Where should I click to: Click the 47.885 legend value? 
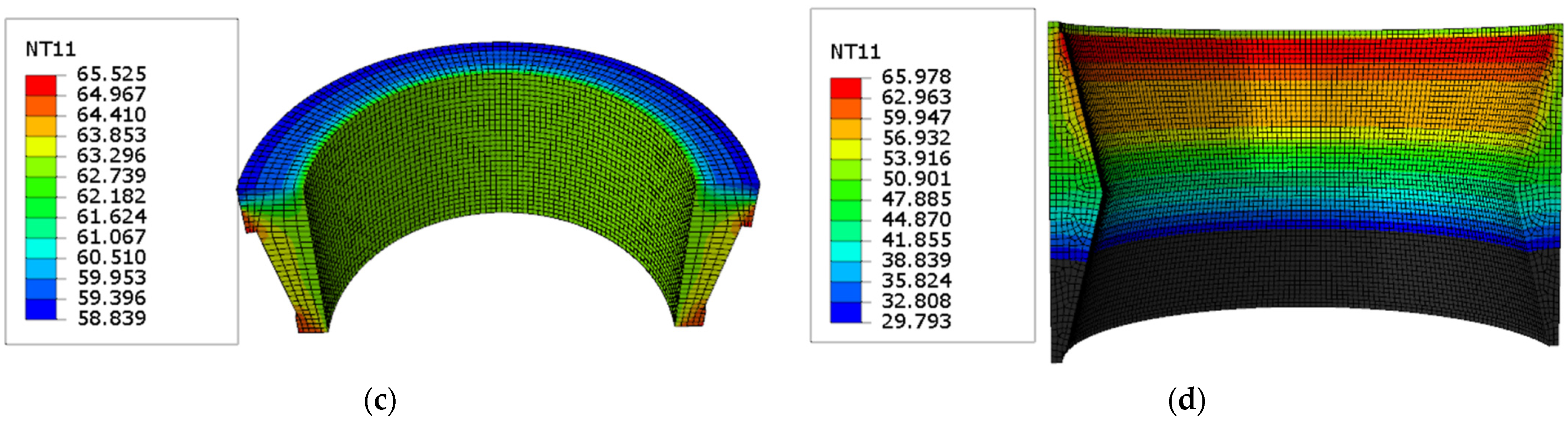point(916,199)
